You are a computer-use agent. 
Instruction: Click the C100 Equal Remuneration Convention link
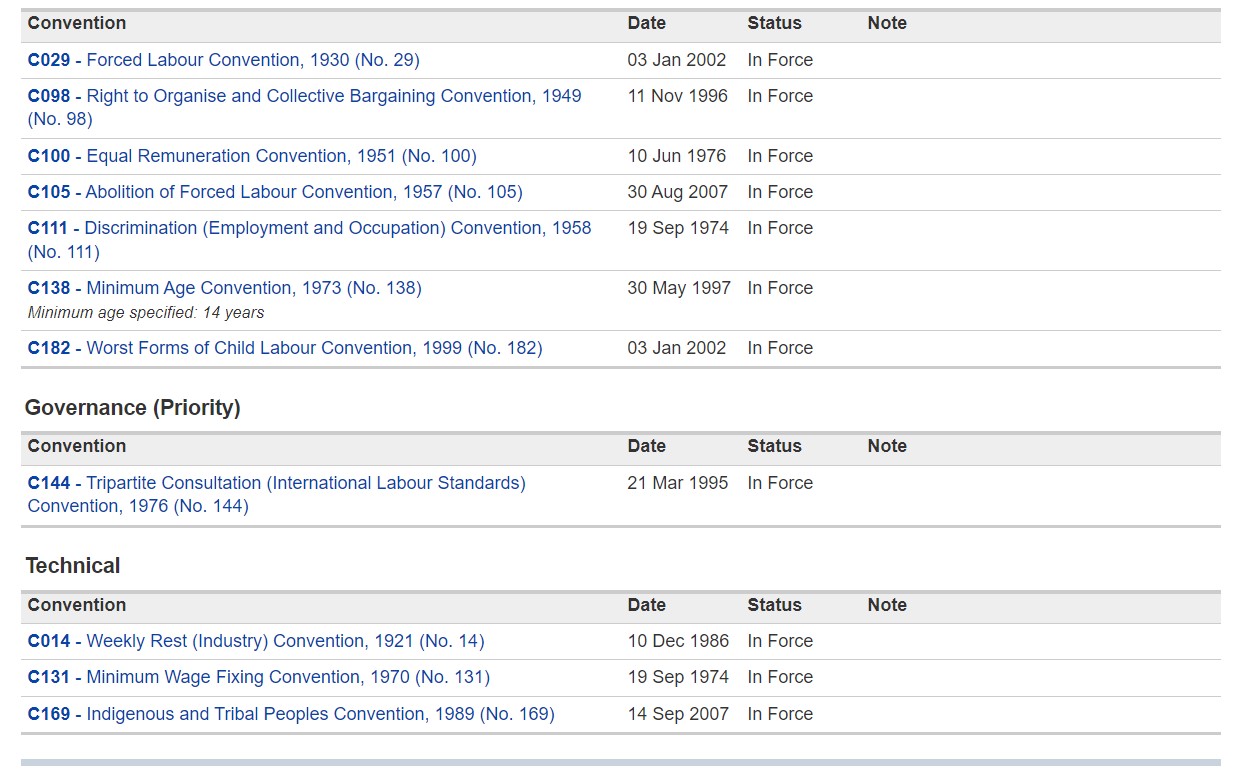(252, 156)
